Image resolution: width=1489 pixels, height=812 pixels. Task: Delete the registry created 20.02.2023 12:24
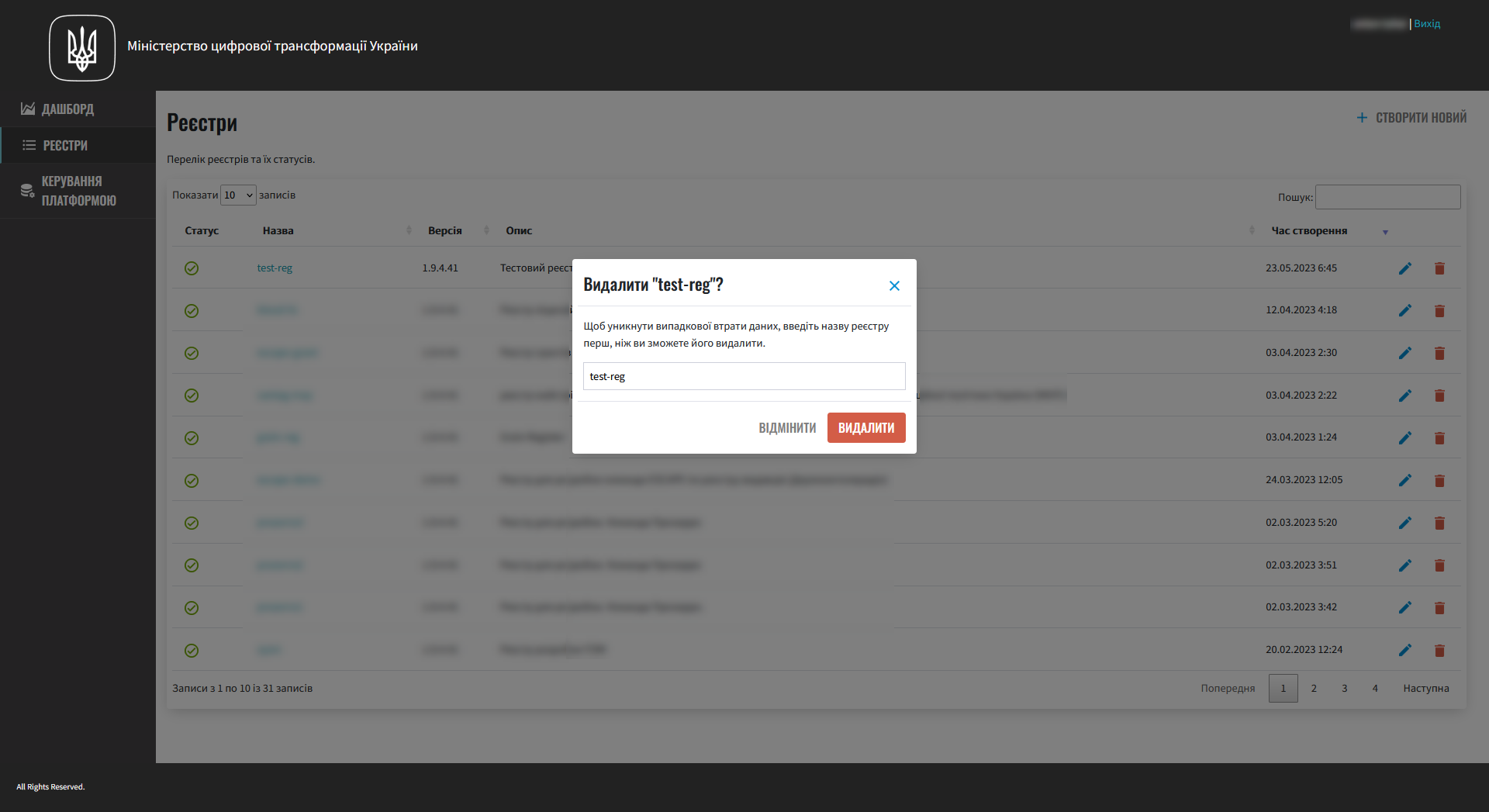(x=1439, y=651)
